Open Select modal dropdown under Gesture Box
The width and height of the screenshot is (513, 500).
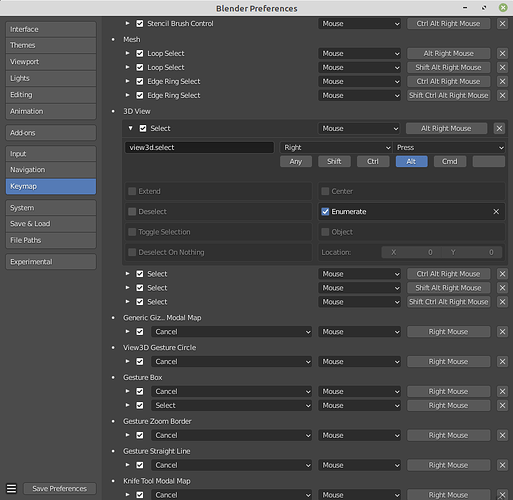(232, 405)
